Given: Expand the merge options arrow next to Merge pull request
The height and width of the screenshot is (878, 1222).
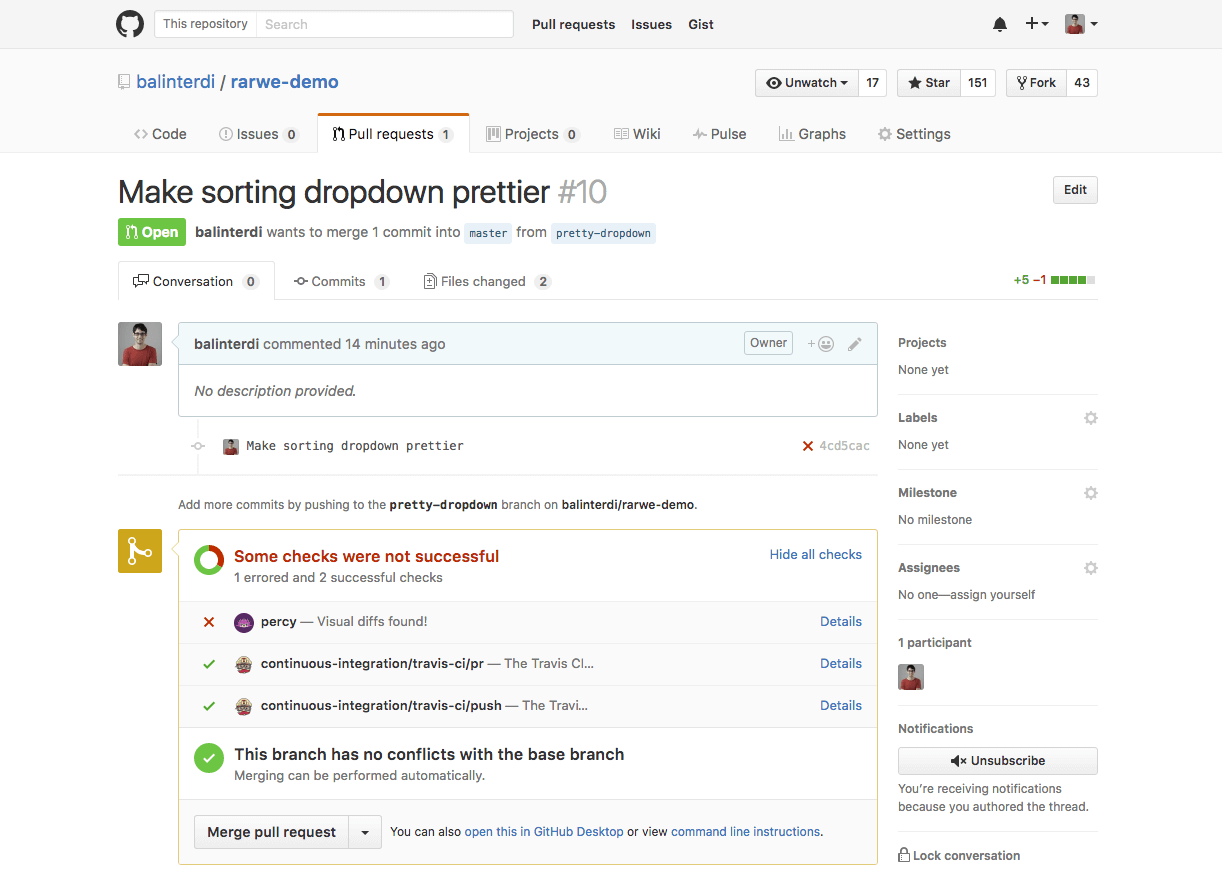Looking at the screenshot, I should (x=365, y=831).
